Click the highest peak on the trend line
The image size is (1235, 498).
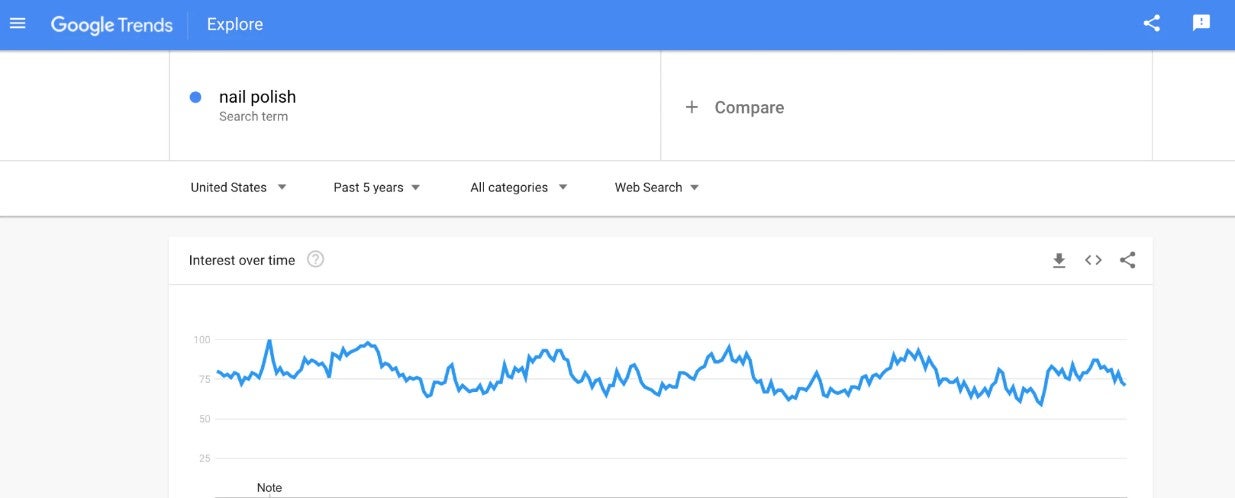(x=269, y=341)
